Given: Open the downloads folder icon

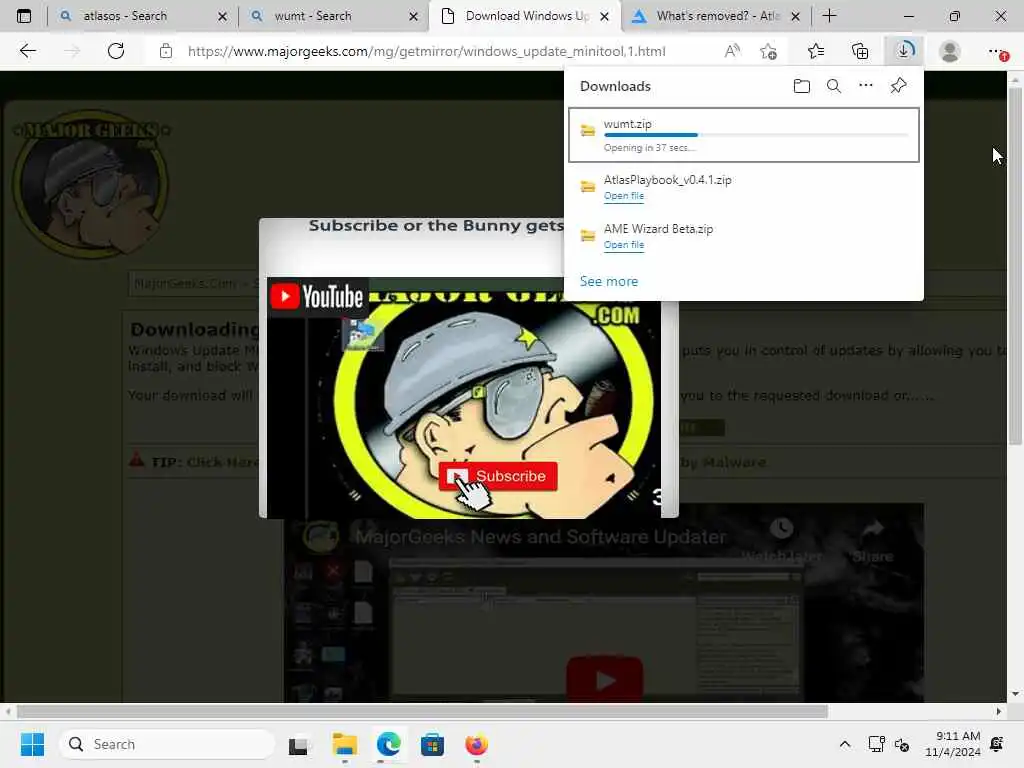Looking at the screenshot, I should [801, 86].
